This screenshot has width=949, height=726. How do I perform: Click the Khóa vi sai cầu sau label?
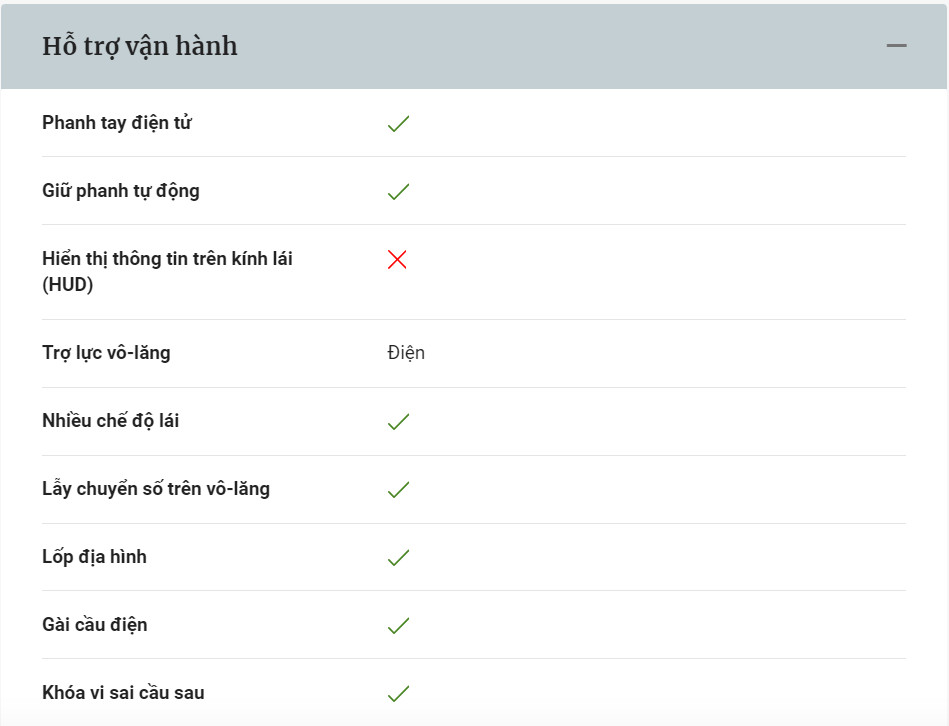point(123,693)
